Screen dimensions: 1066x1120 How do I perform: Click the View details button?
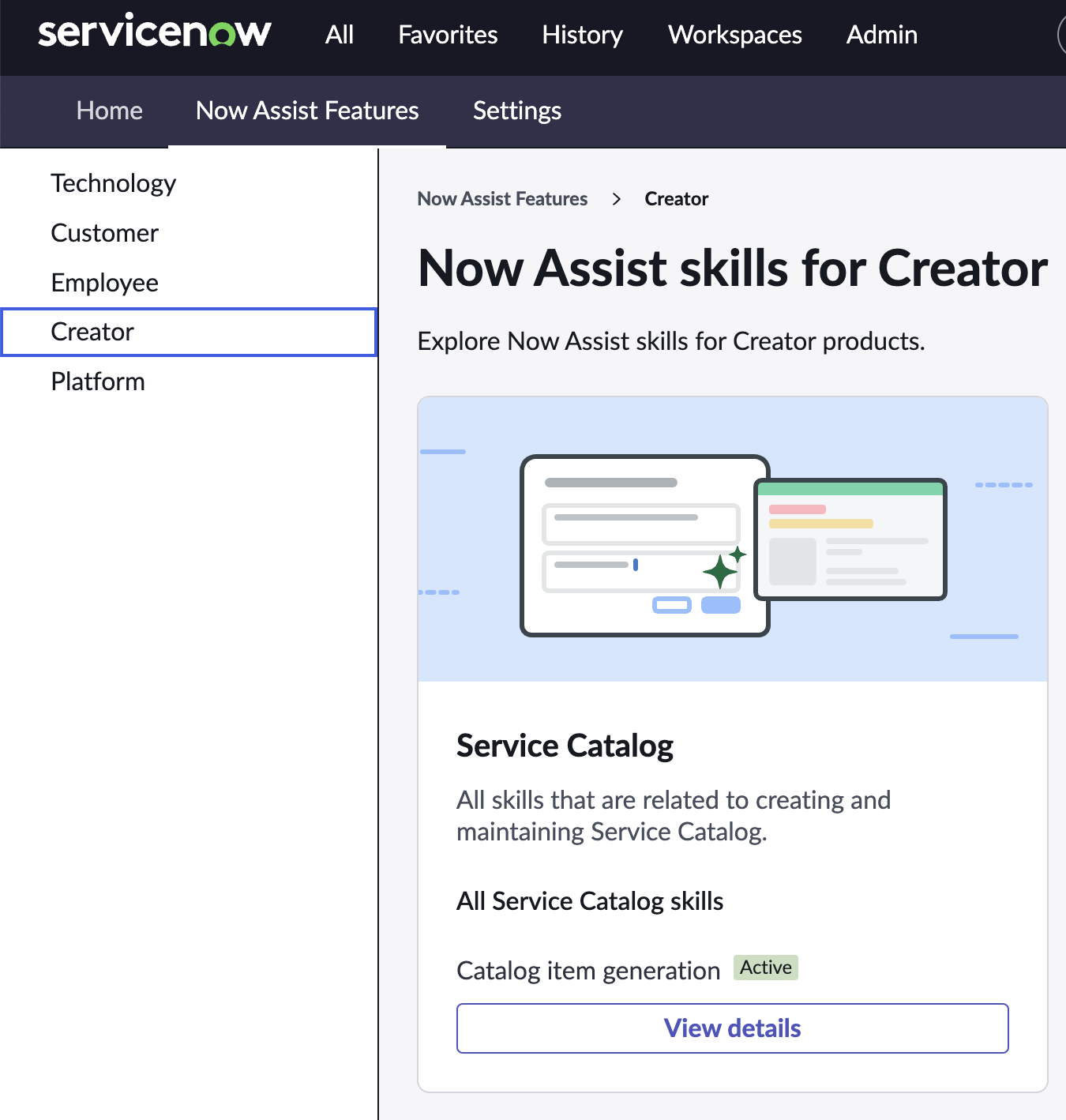pos(733,1028)
